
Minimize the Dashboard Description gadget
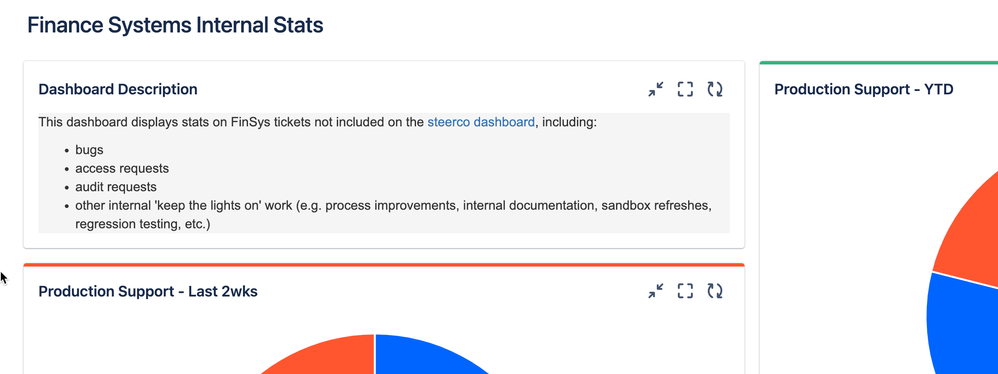coord(656,89)
